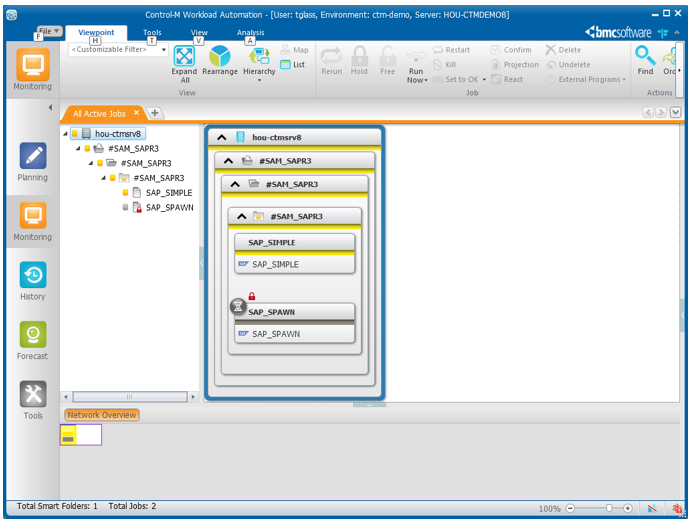Open the tab list dropdown

click(x=675, y=112)
